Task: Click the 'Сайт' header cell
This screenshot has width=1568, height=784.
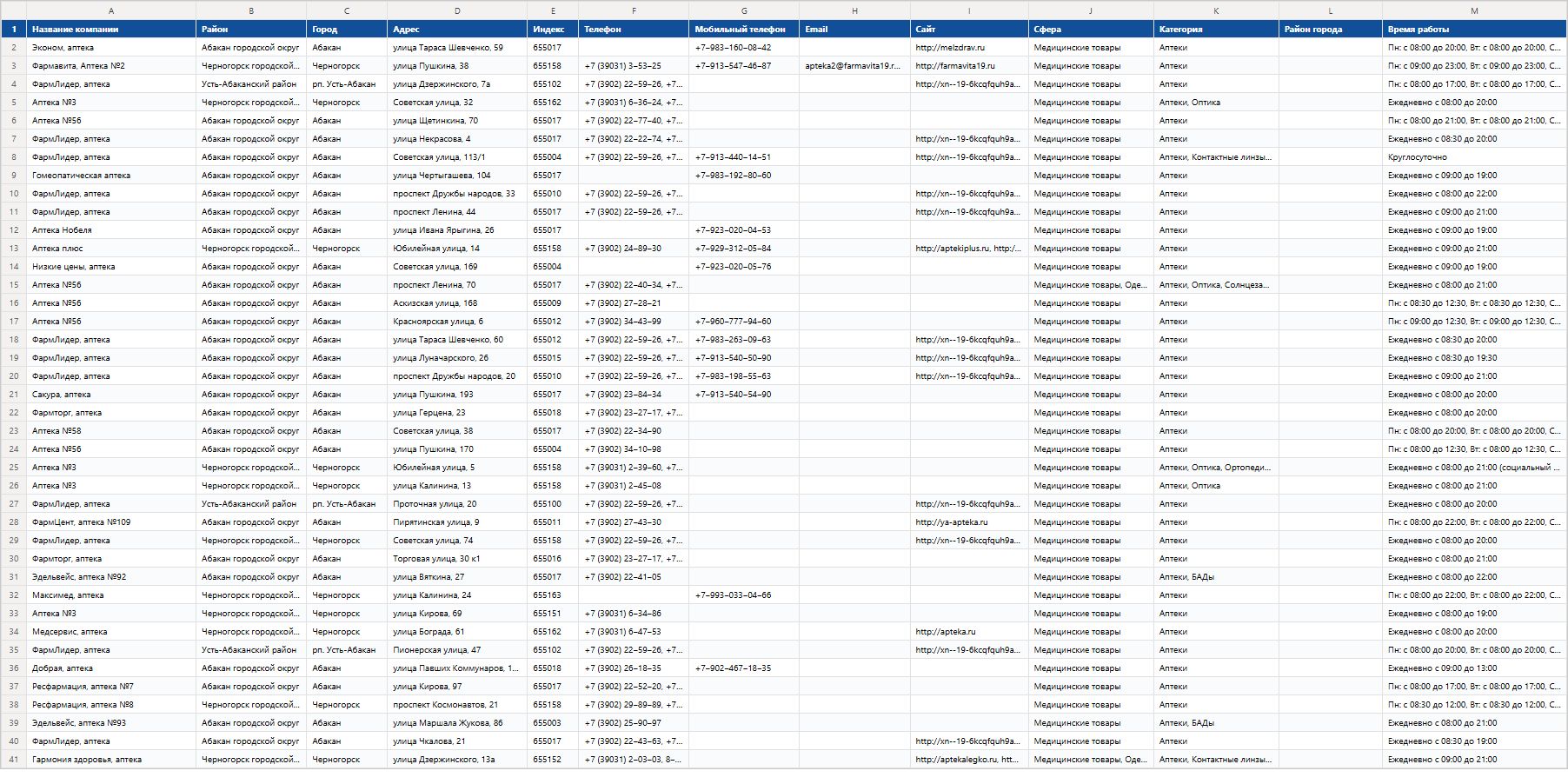Action: (x=969, y=30)
